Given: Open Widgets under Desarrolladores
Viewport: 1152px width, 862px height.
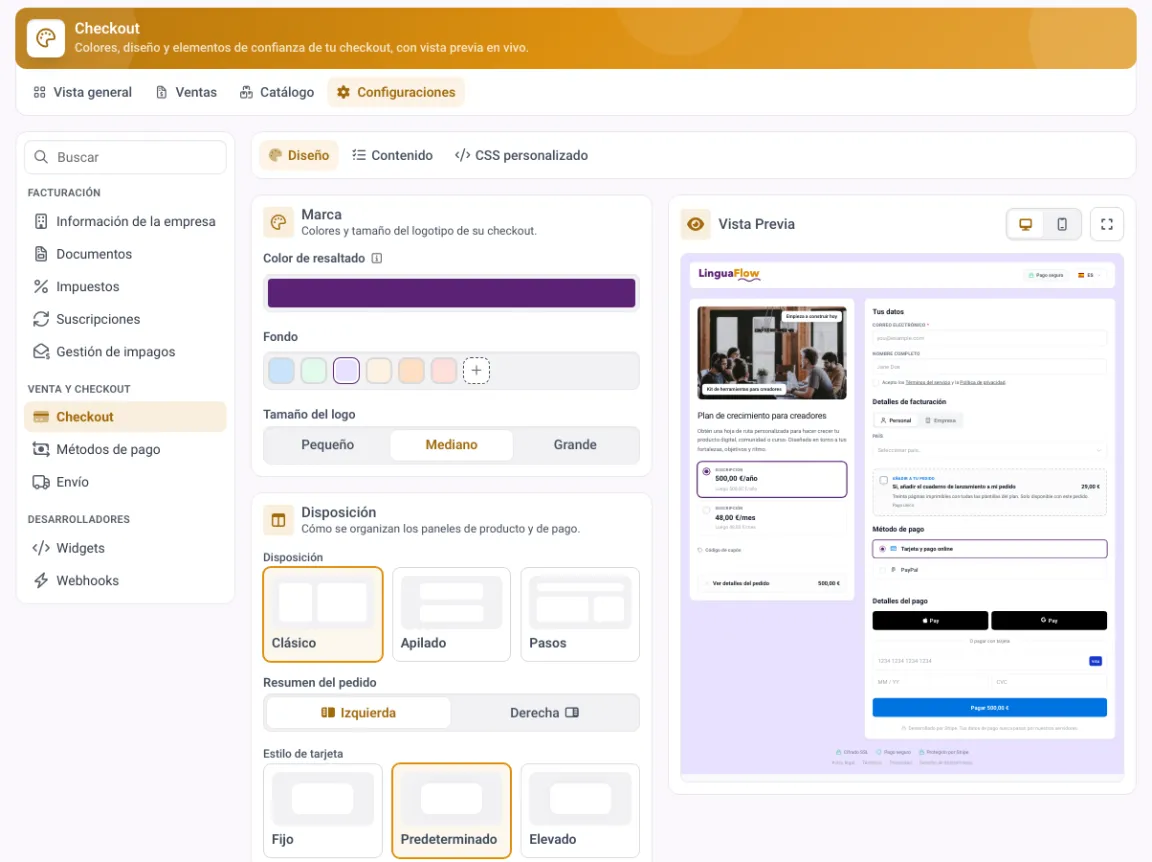Looking at the screenshot, I should [x=126, y=548].
